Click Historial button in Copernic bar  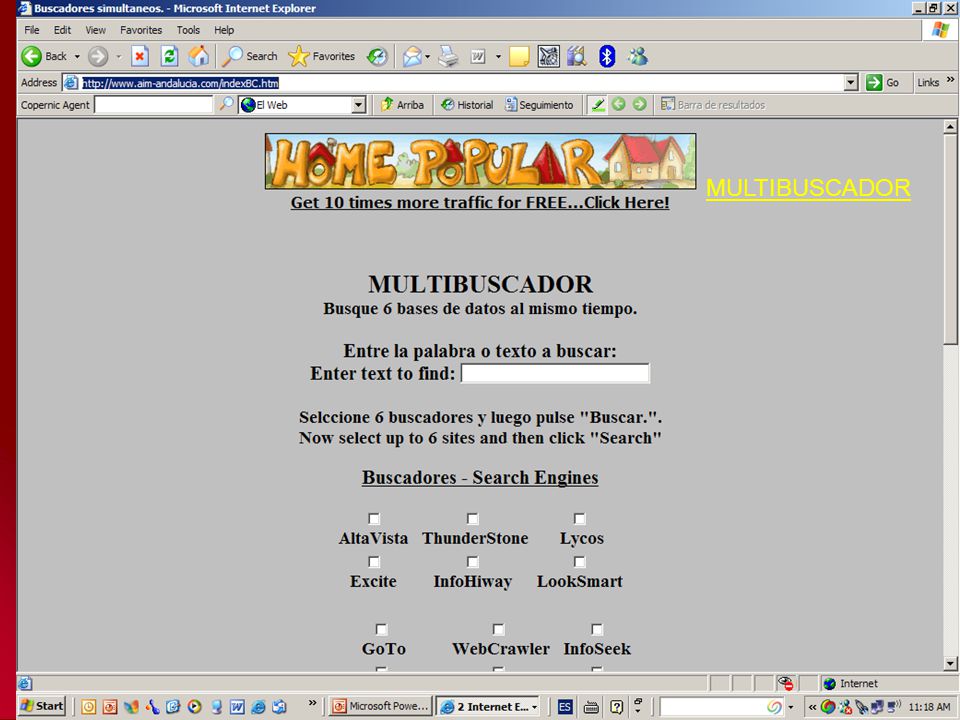[467, 105]
